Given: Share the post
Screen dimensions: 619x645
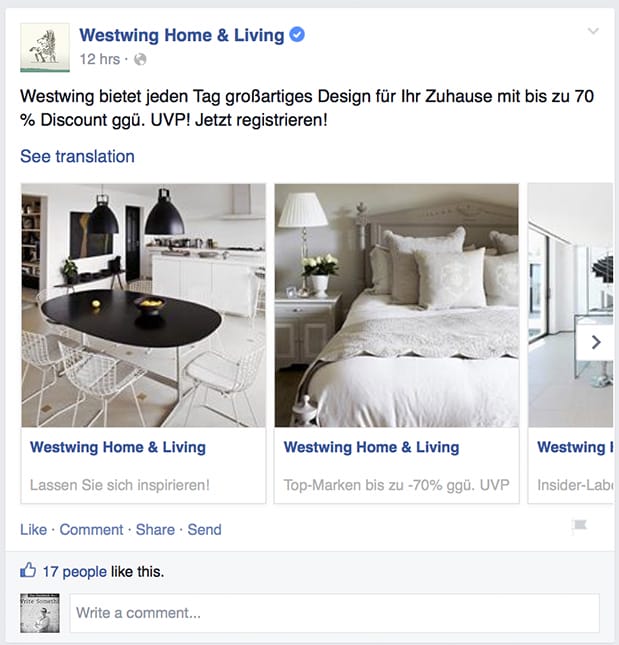Looking at the screenshot, I should (155, 529).
